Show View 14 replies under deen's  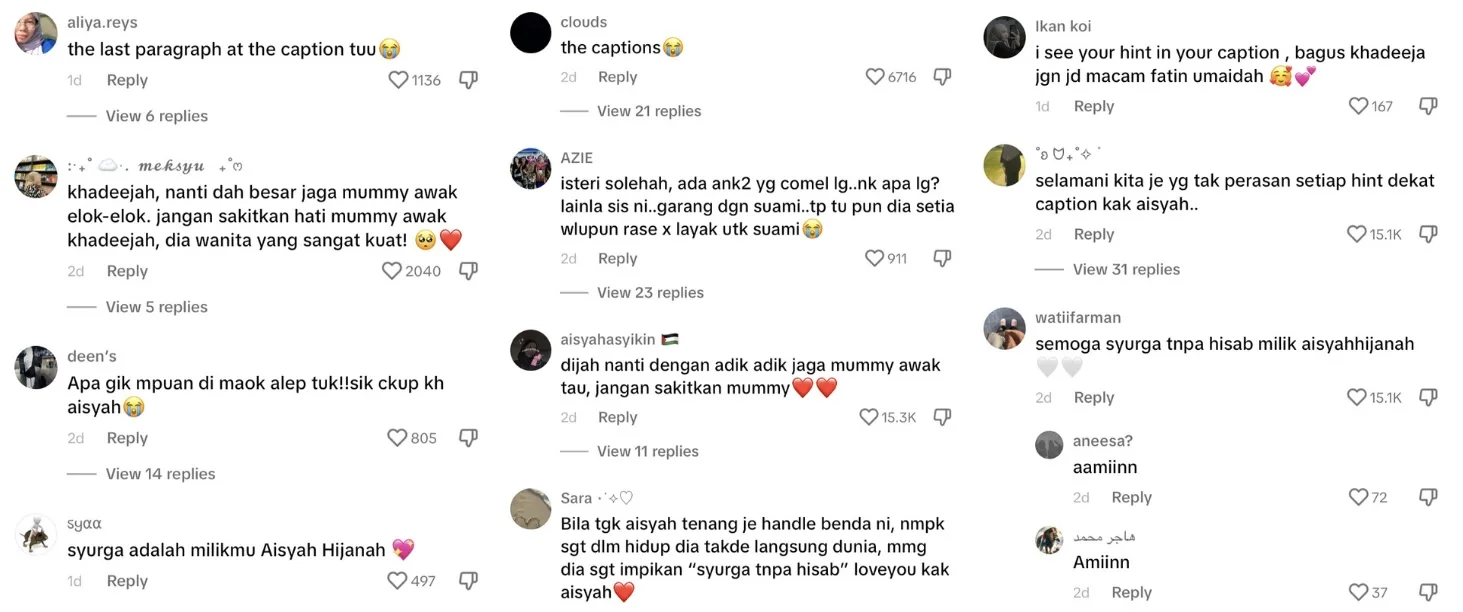click(161, 474)
